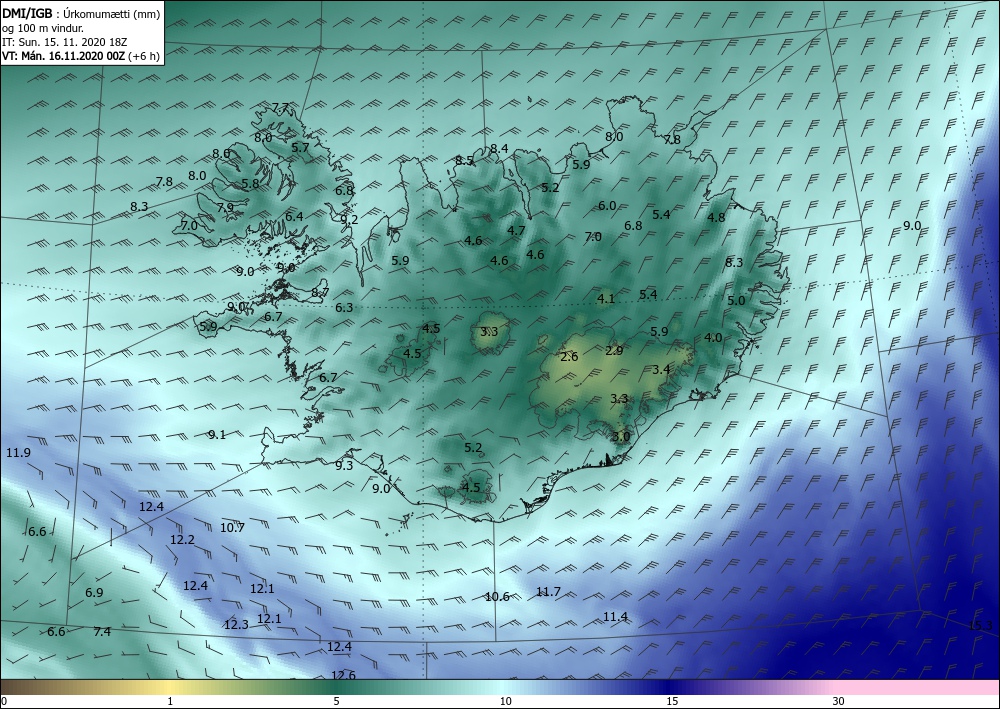Select the 12.2 value label
1000x709 pixels.
pos(182,539)
